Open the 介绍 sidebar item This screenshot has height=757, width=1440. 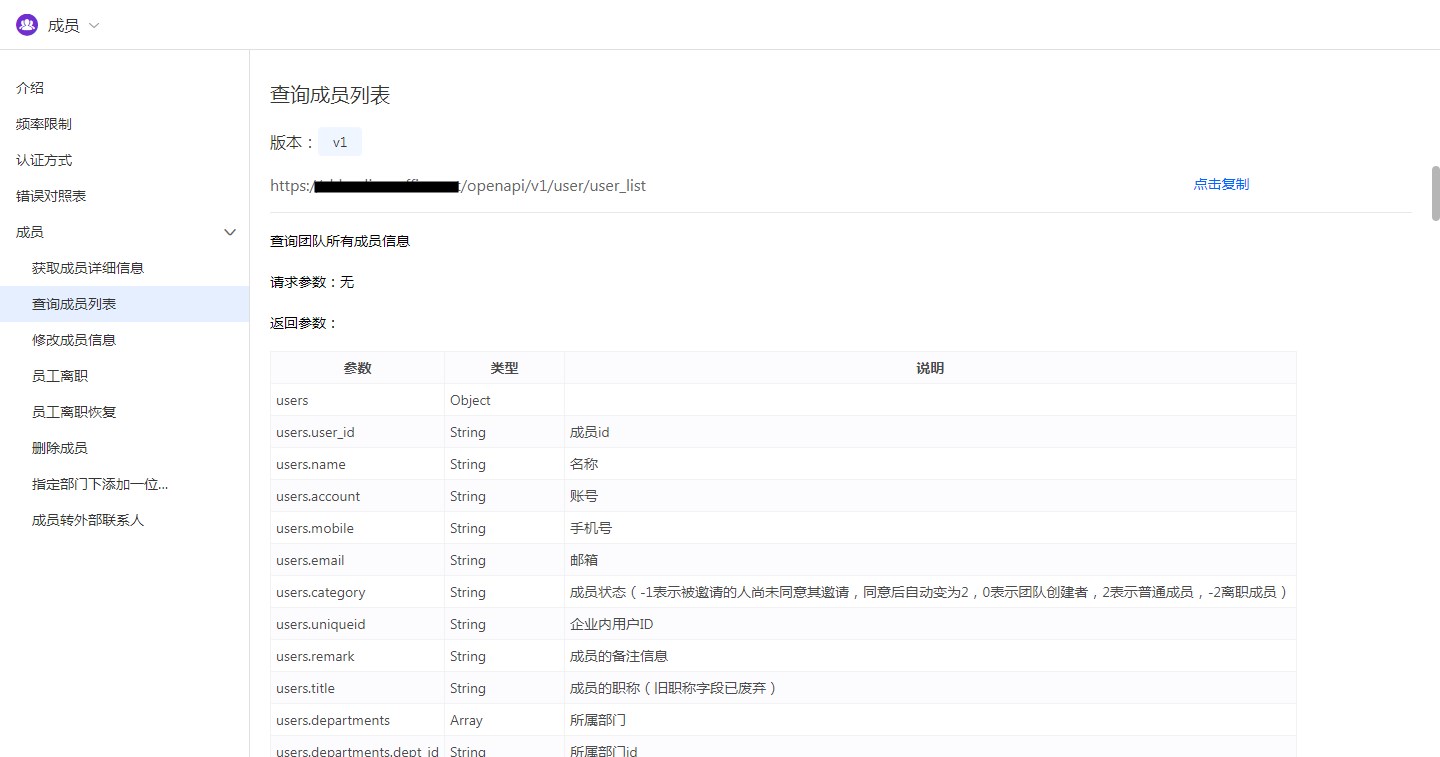(x=30, y=88)
